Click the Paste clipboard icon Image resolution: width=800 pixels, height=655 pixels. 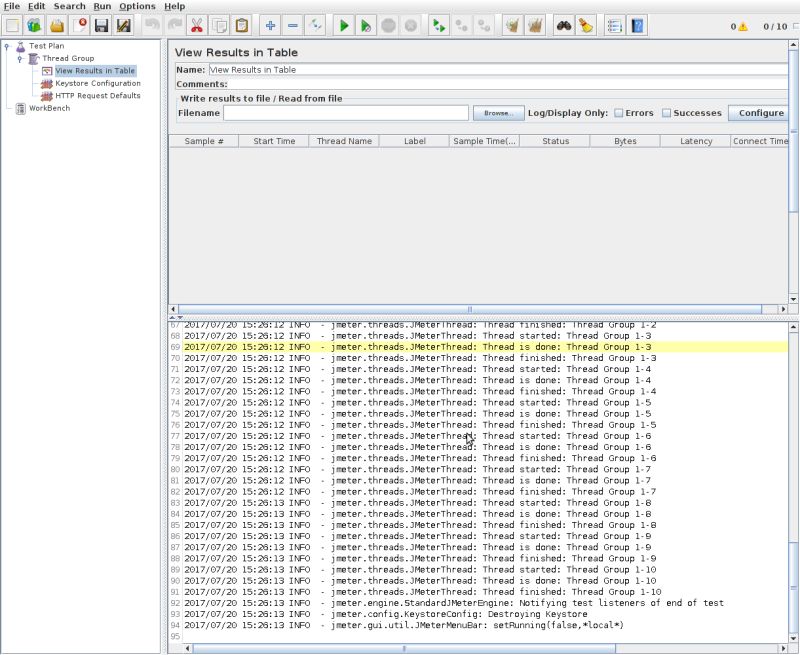click(242, 26)
